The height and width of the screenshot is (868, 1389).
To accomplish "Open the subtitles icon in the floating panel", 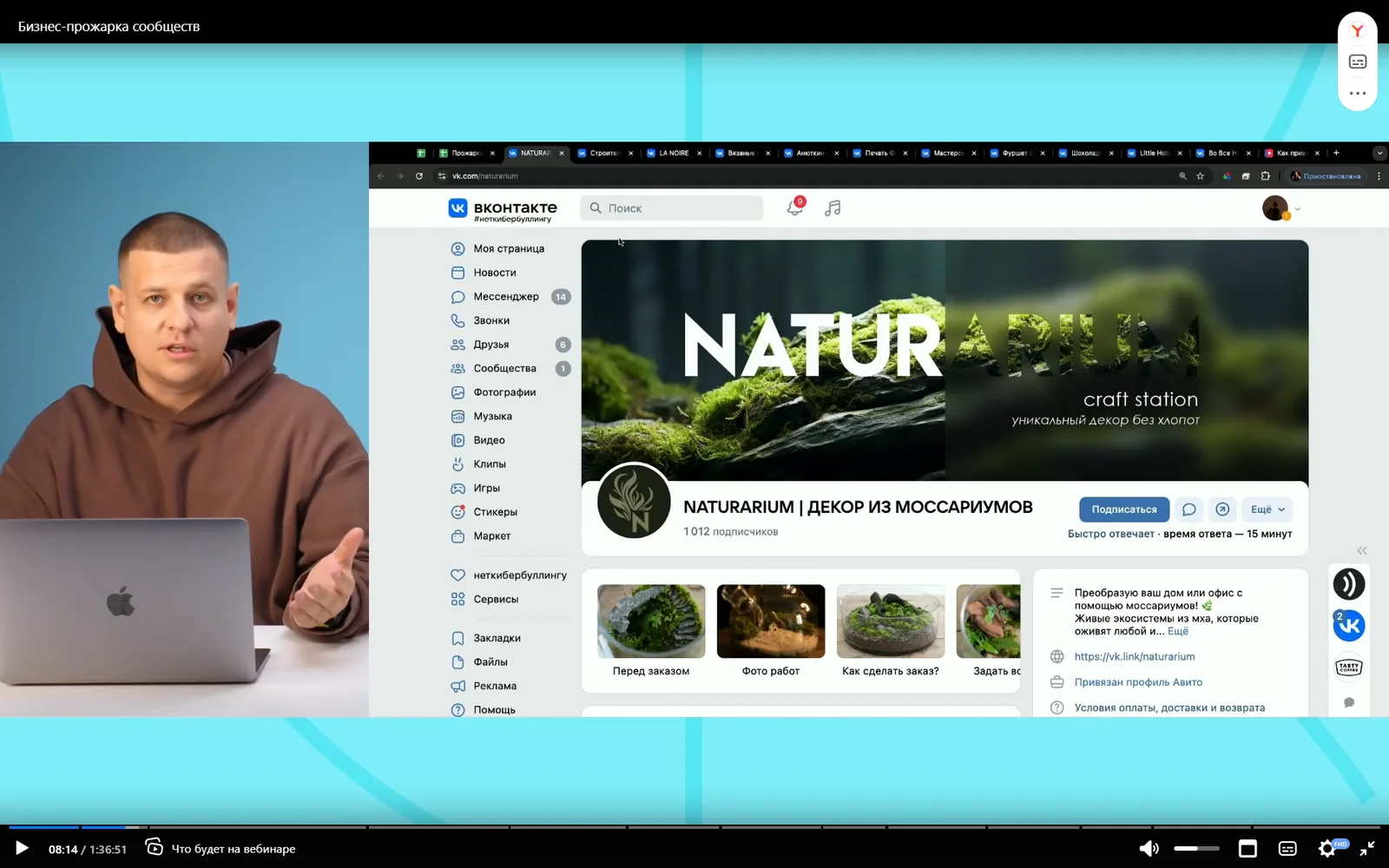I will (1358, 62).
